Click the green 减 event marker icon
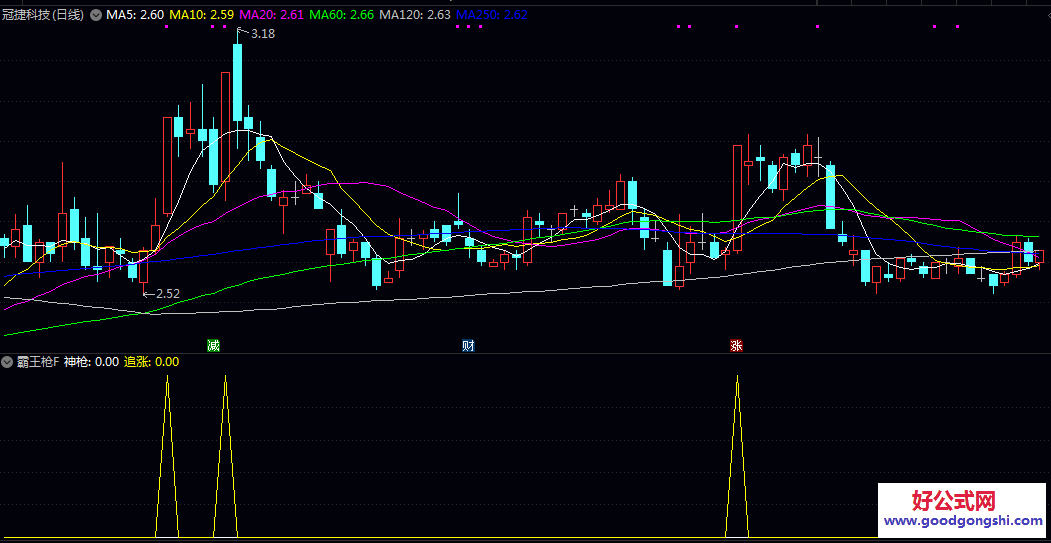1051x543 pixels. 213,346
